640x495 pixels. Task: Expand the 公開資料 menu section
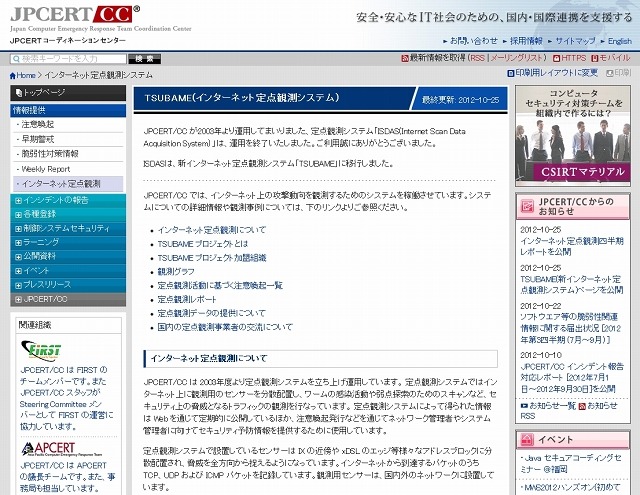pos(68,256)
